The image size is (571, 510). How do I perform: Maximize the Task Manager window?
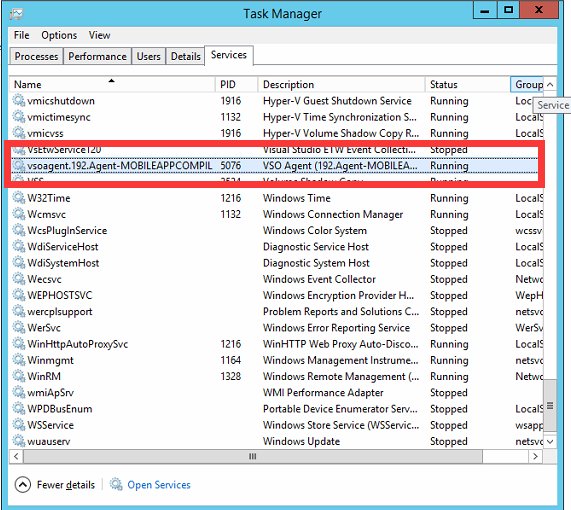click(508, 10)
